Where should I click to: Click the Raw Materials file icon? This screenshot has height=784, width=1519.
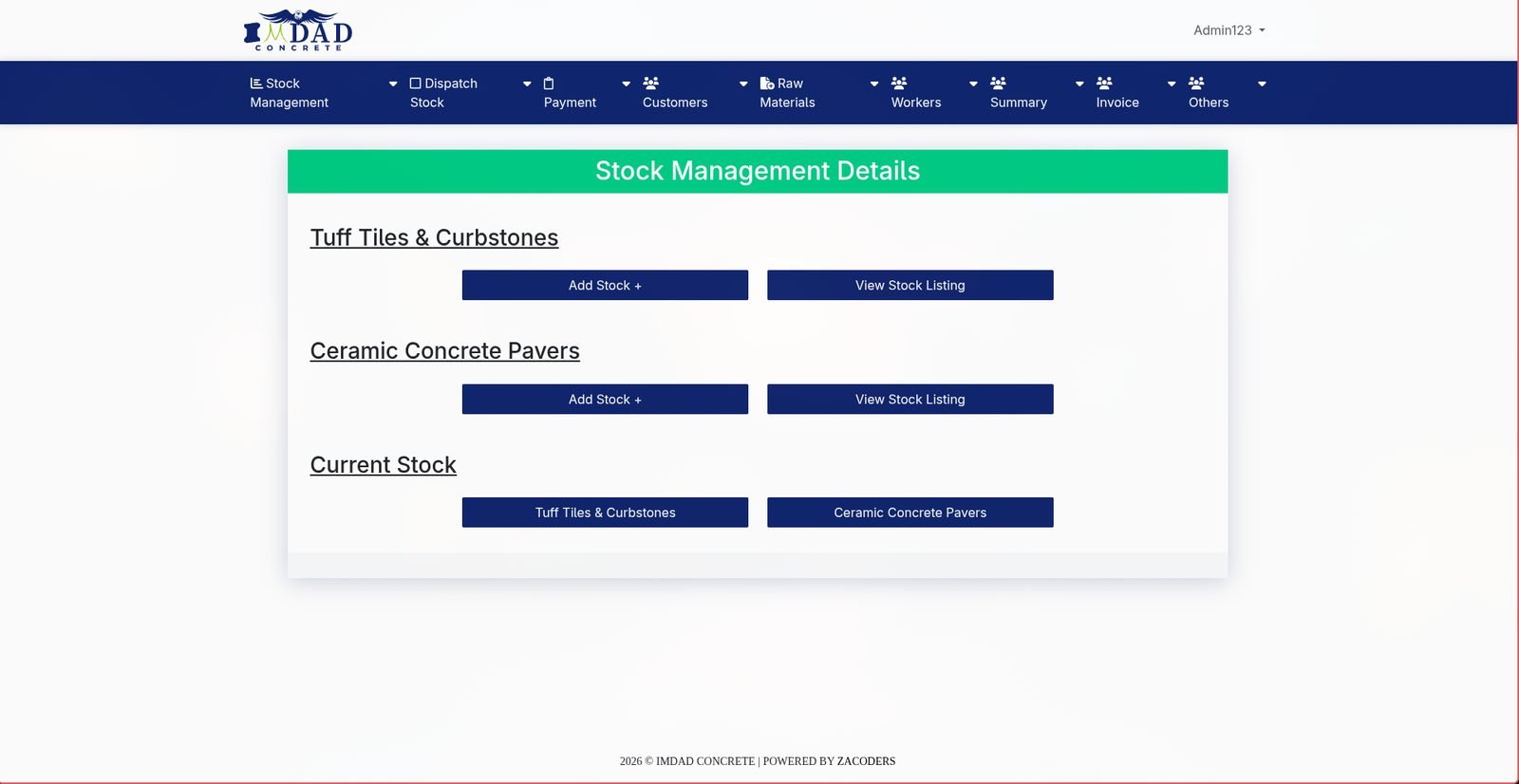(x=767, y=84)
